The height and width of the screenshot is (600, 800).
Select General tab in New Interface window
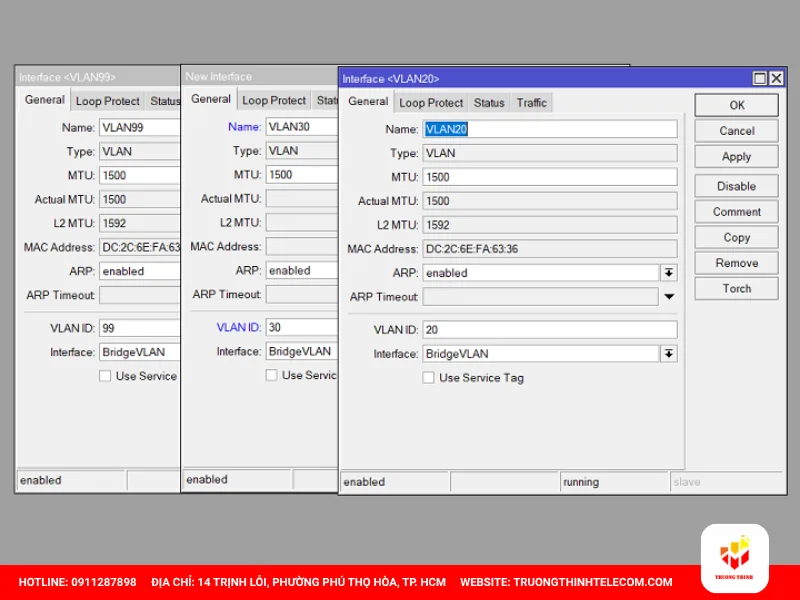[x=211, y=99]
